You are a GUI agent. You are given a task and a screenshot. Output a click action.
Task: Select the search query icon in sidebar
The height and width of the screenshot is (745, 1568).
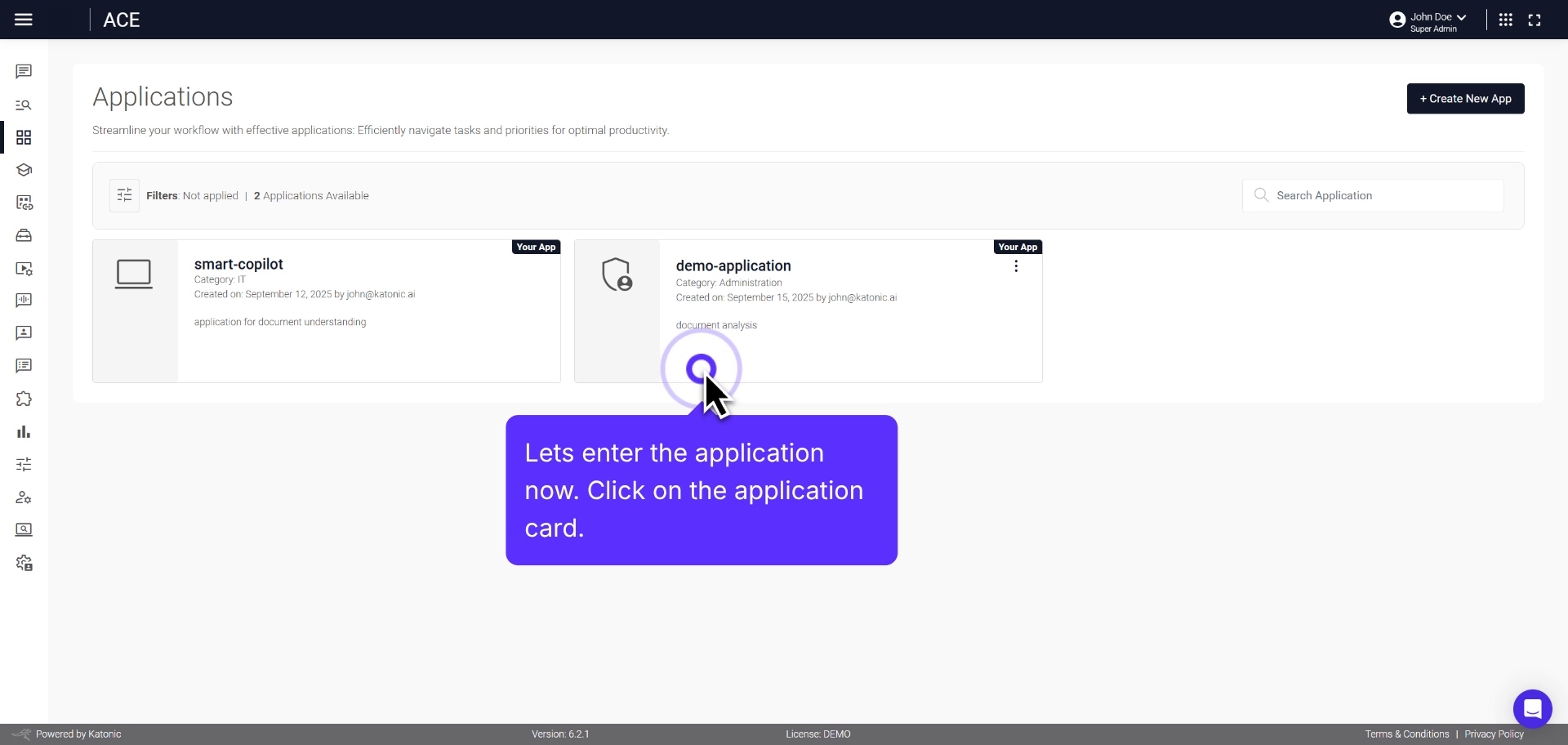[24, 105]
